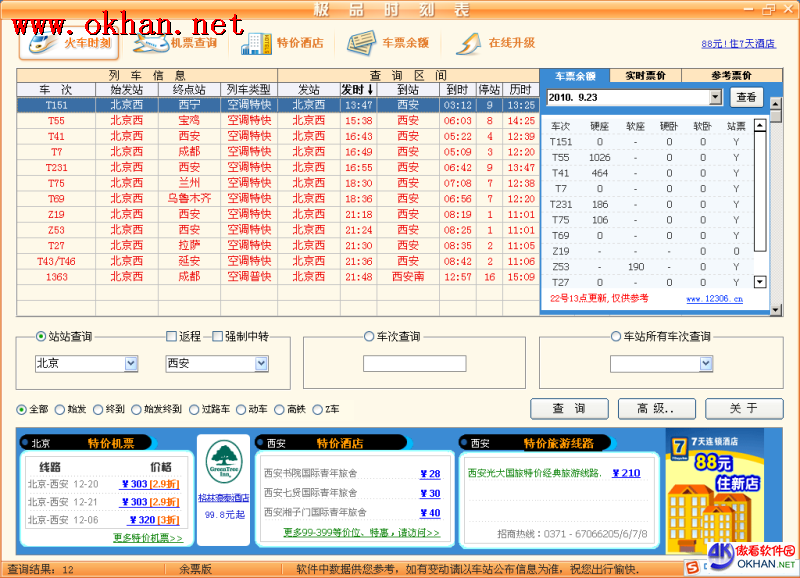Choose the Z车 filter radio button
The image size is (800, 578).
[x=317, y=409]
